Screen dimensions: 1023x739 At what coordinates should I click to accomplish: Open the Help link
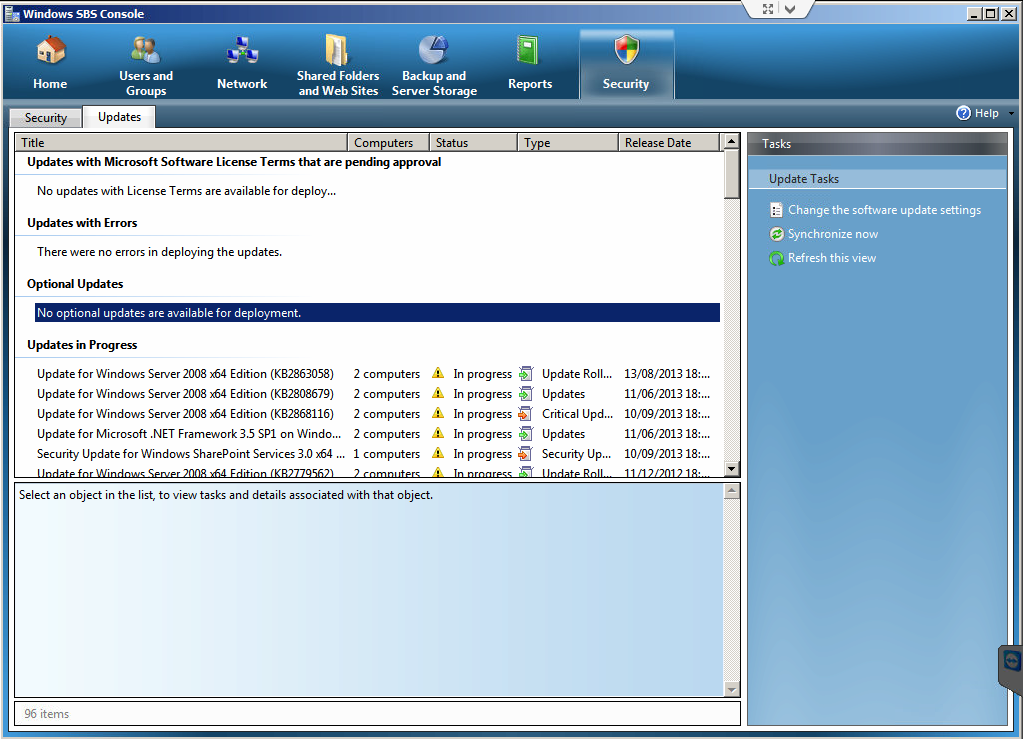(986, 113)
